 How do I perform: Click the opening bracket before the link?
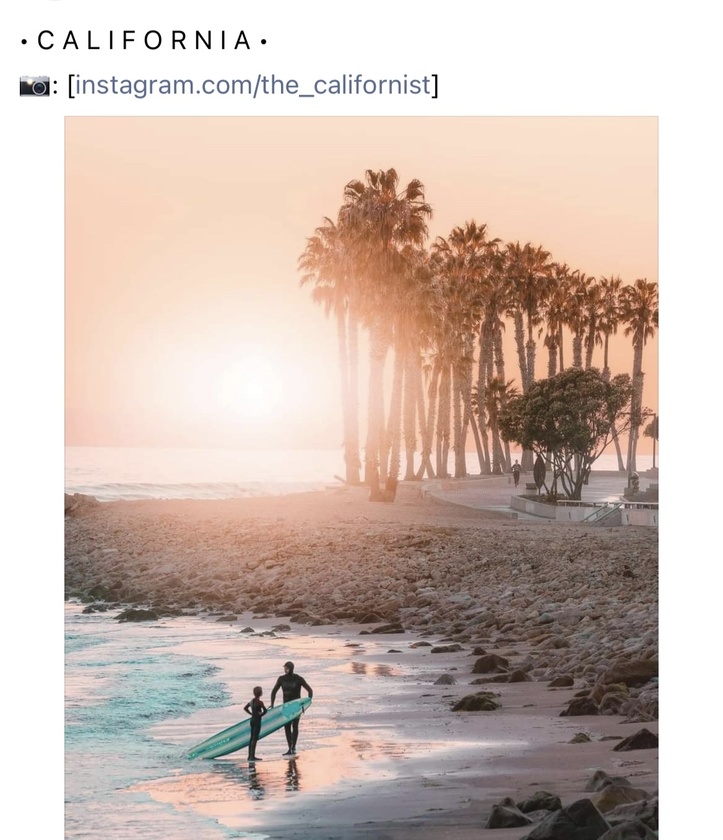click(x=71, y=86)
